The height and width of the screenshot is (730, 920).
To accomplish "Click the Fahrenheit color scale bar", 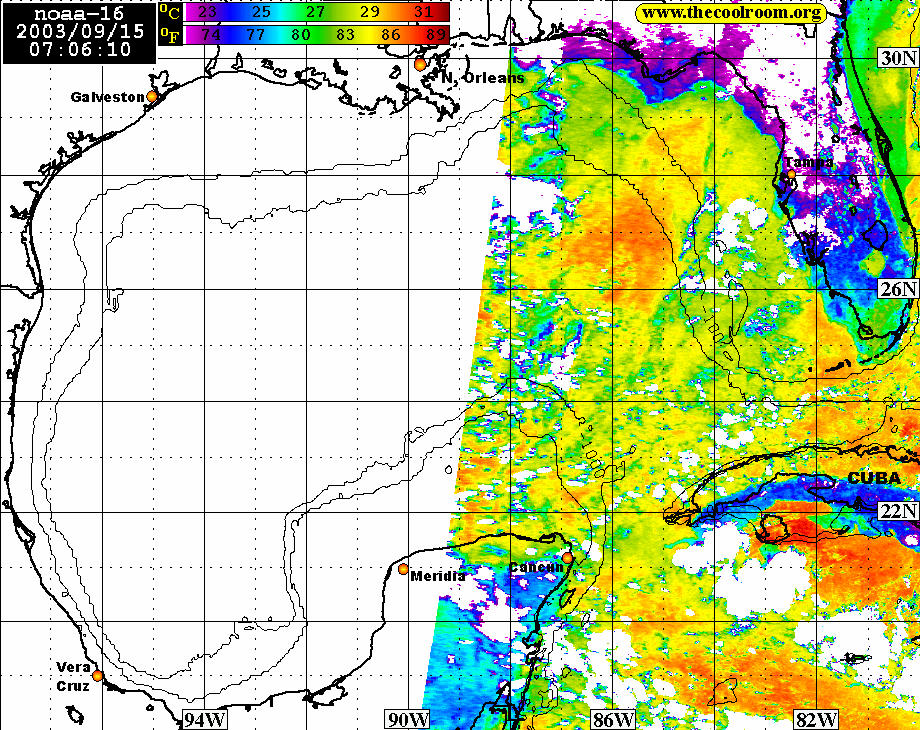I will [317, 35].
